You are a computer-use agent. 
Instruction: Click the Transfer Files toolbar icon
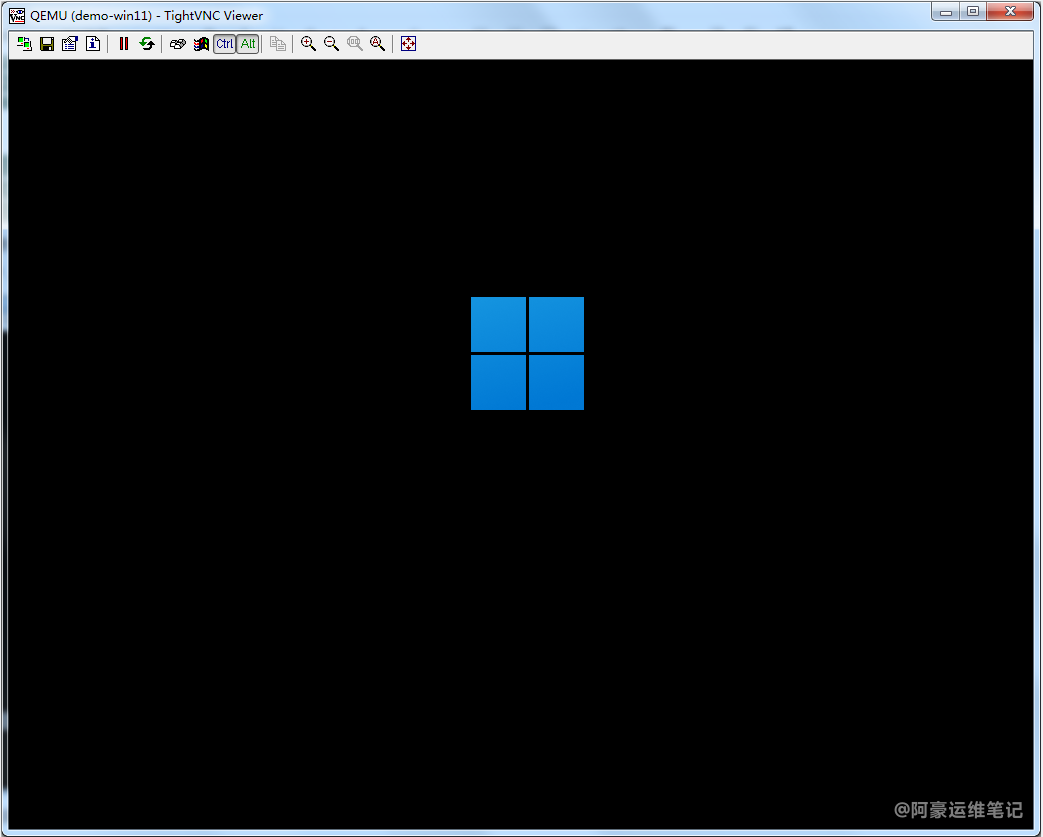coord(278,44)
